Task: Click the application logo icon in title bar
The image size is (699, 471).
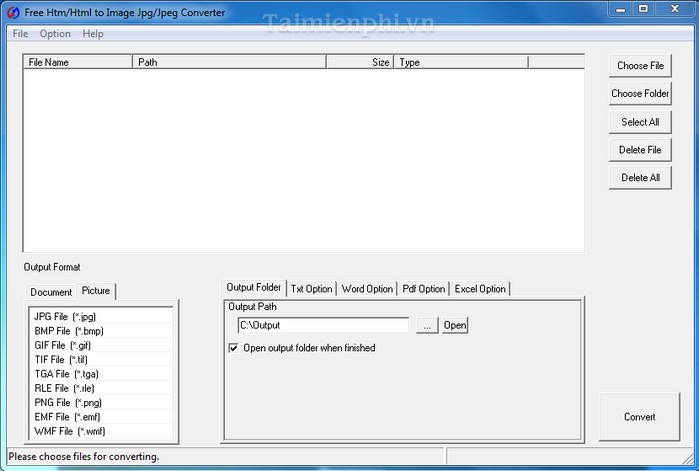Action: [x=13, y=12]
